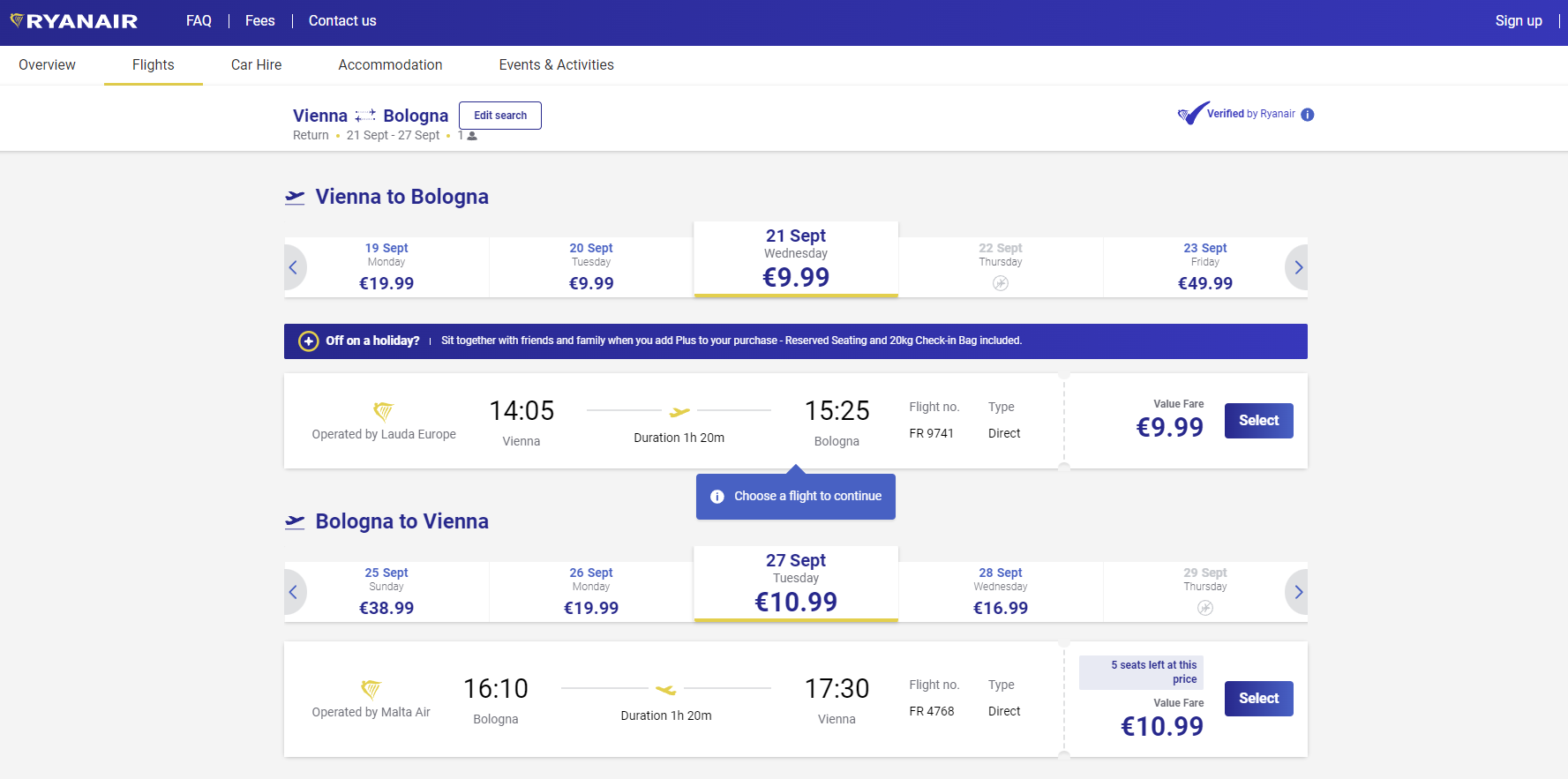Click the plus icon beside Off on a holiday

click(308, 341)
